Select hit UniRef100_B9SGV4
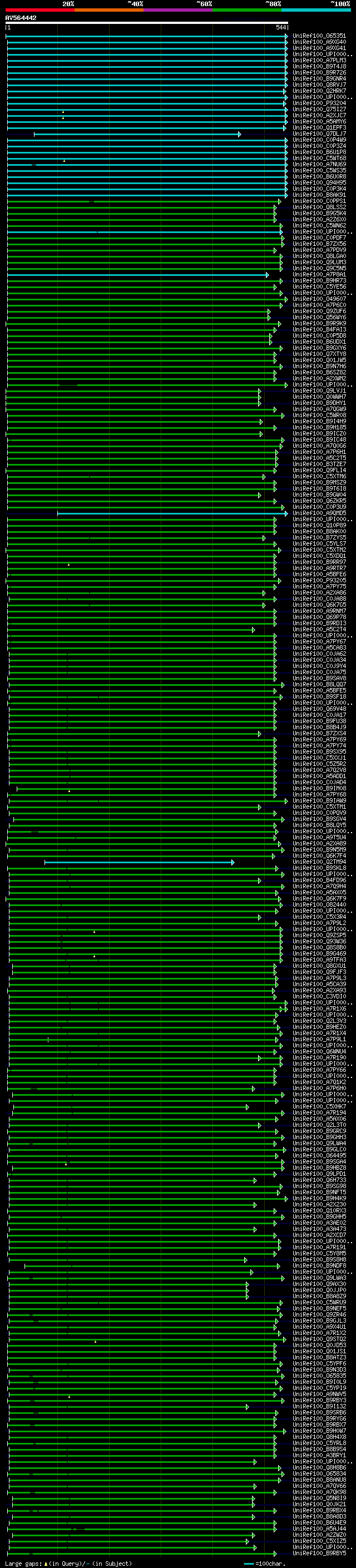Image resolution: width=356 pixels, height=1568 pixels. [319, 819]
